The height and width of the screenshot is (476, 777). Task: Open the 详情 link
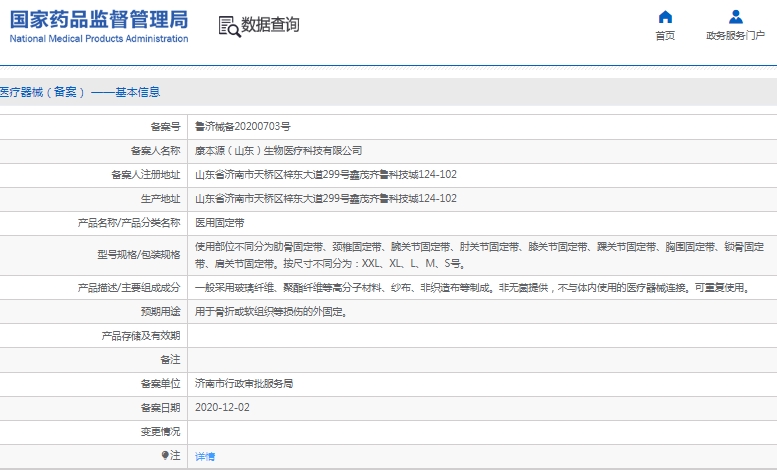coord(205,456)
